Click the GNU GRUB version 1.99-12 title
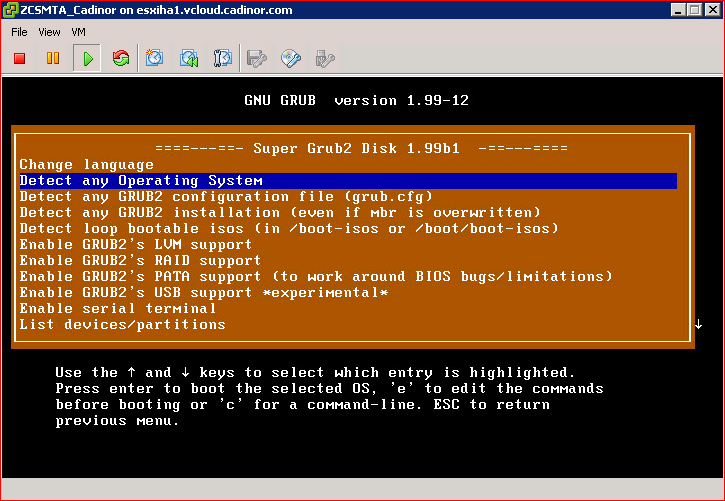This screenshot has height=501, width=725. [x=356, y=100]
